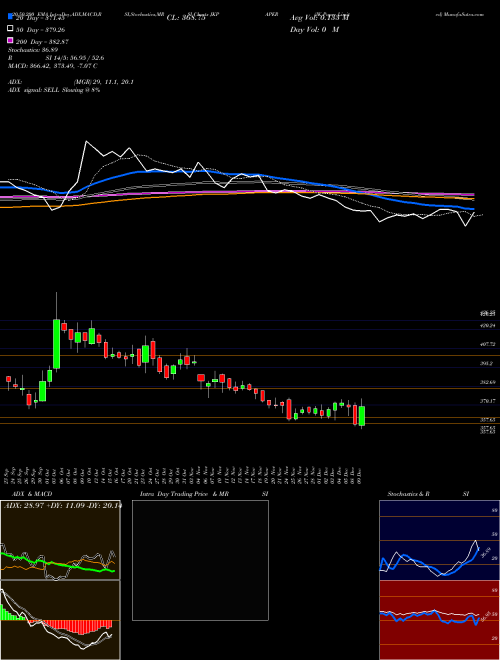Select the '200 Day = 382.87' legend text
The width and height of the screenshot is (500, 660).
43,42
